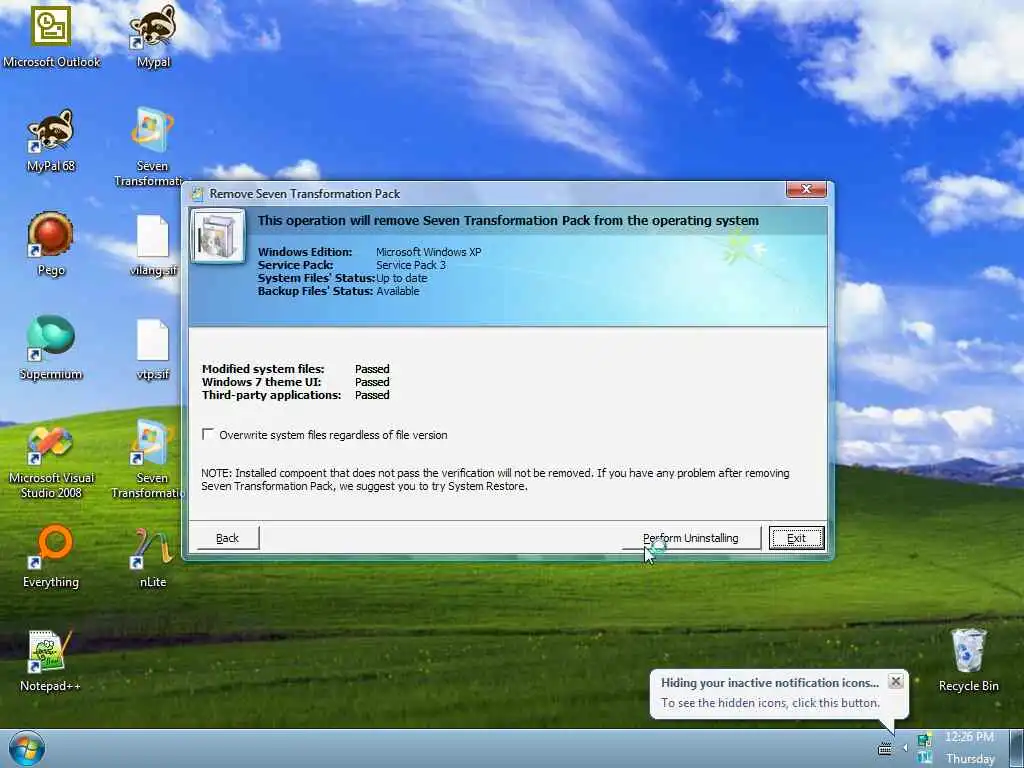Click the NOTE paragraph about System Restore
The width and height of the screenshot is (1024, 768).
coord(495,479)
